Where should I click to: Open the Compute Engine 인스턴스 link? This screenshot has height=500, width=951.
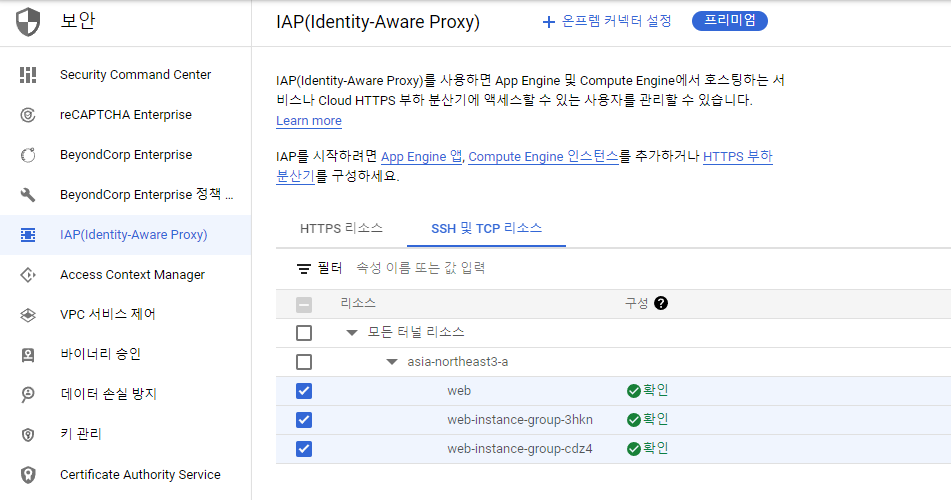(x=543, y=157)
